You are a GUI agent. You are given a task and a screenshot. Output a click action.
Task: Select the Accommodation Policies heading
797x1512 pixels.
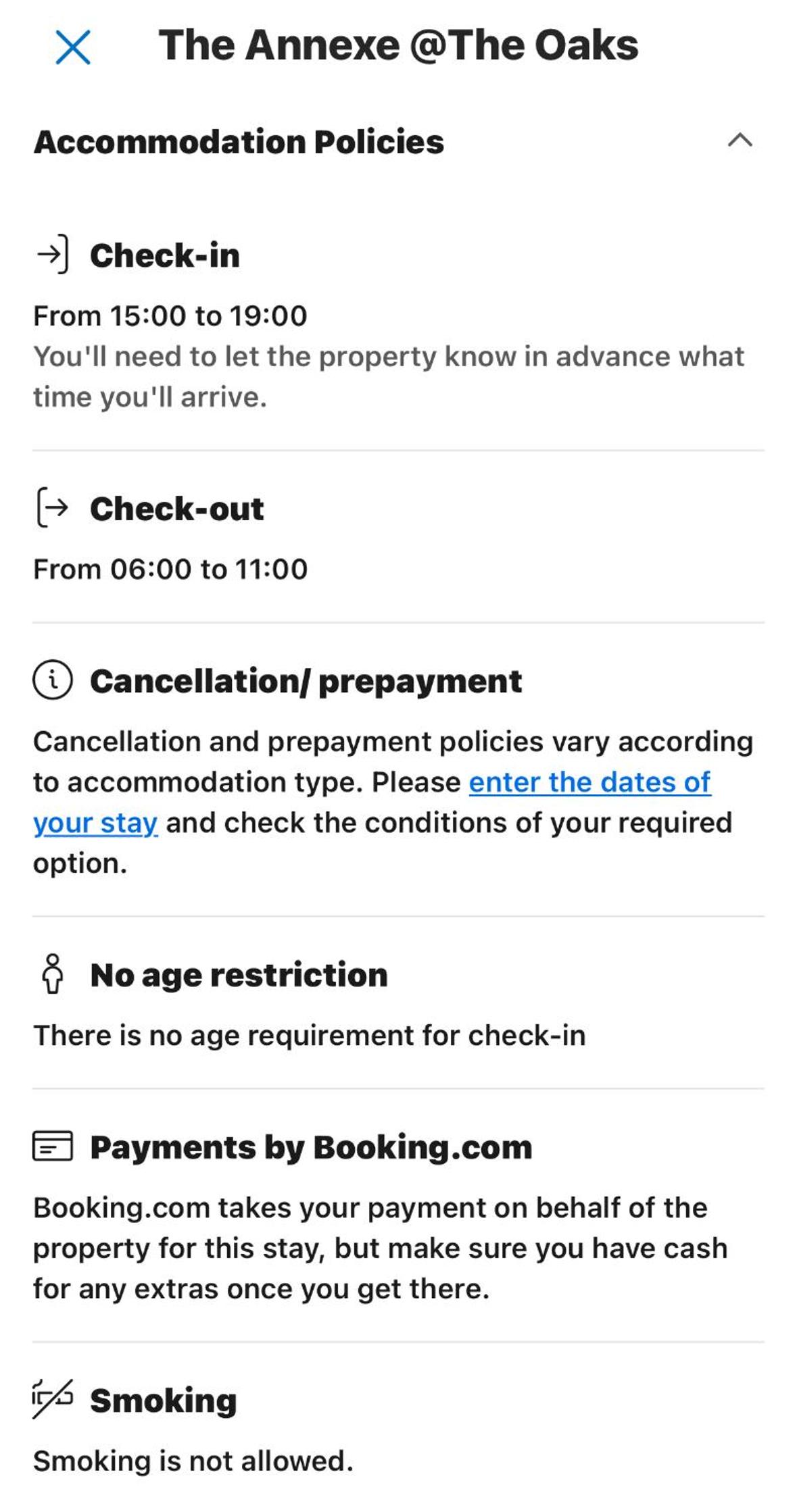(239, 142)
